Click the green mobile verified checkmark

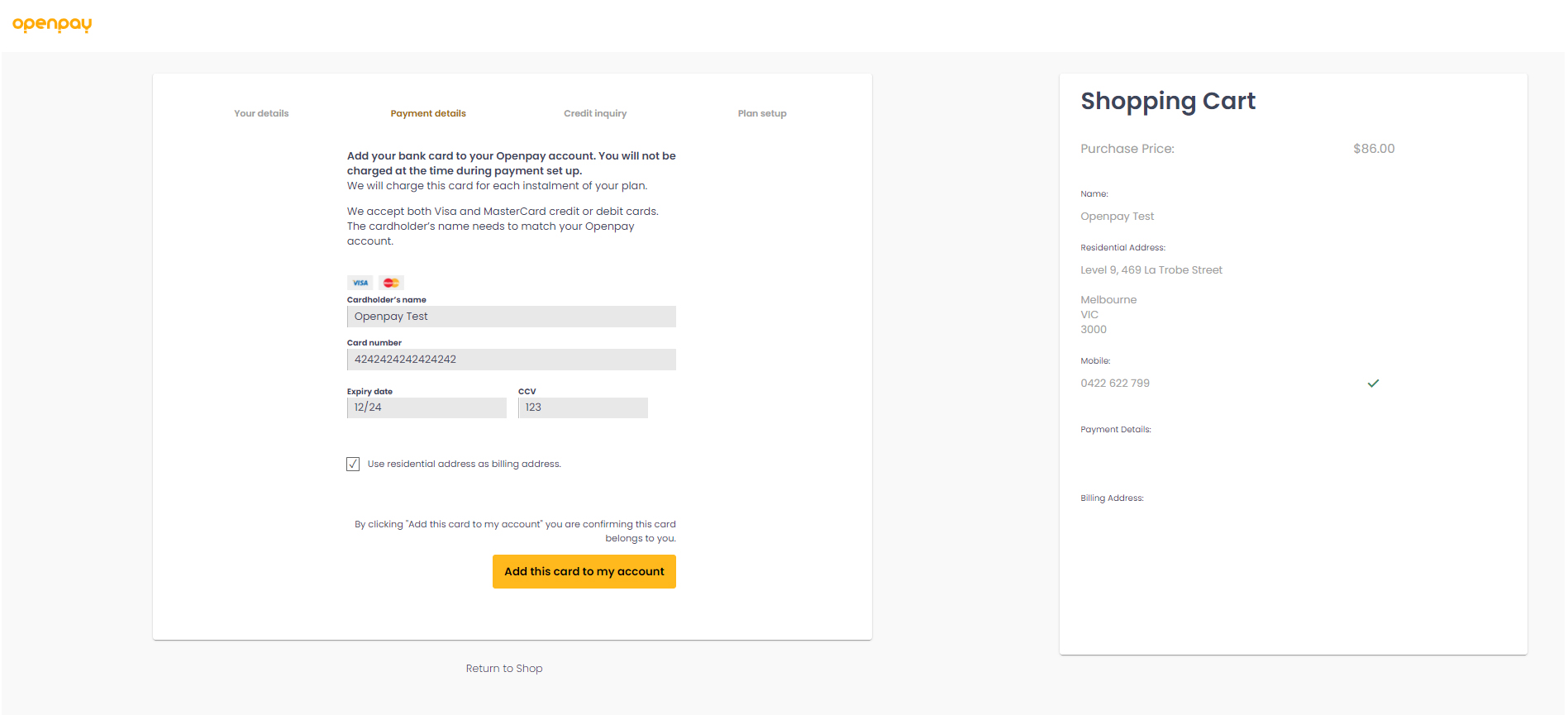(x=1373, y=384)
